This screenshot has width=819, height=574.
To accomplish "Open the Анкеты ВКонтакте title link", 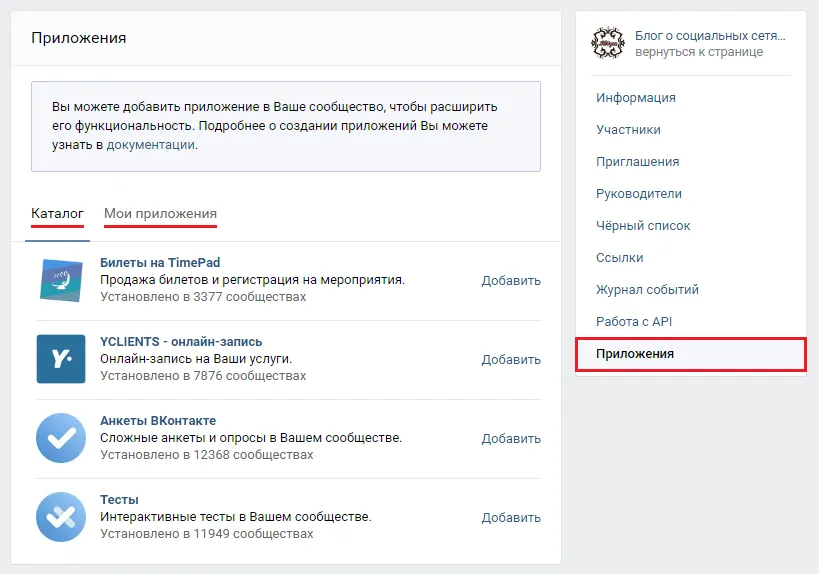I will point(158,420).
